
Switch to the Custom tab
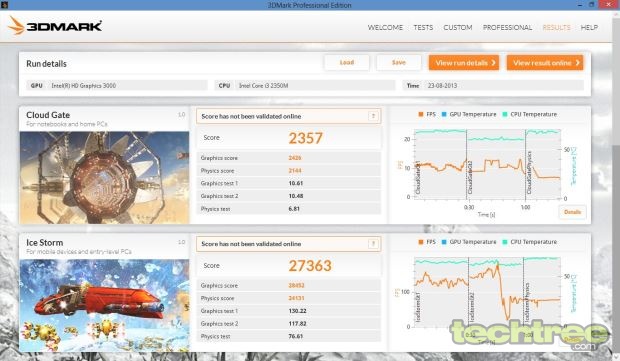[x=457, y=27]
